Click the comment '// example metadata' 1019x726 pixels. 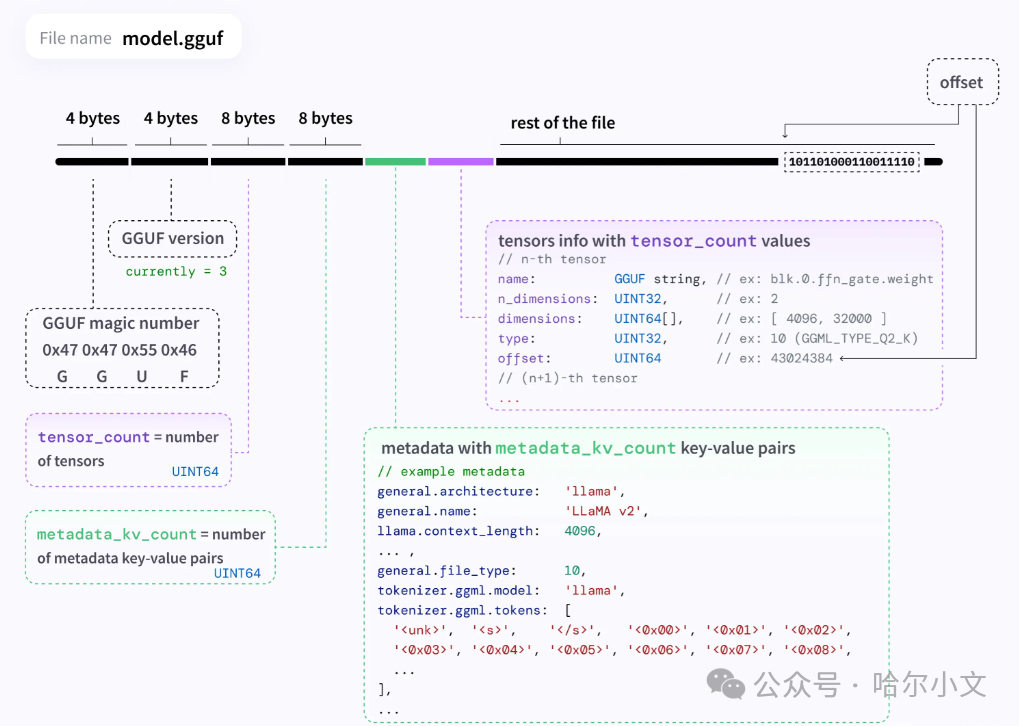pyautogui.click(x=451, y=472)
